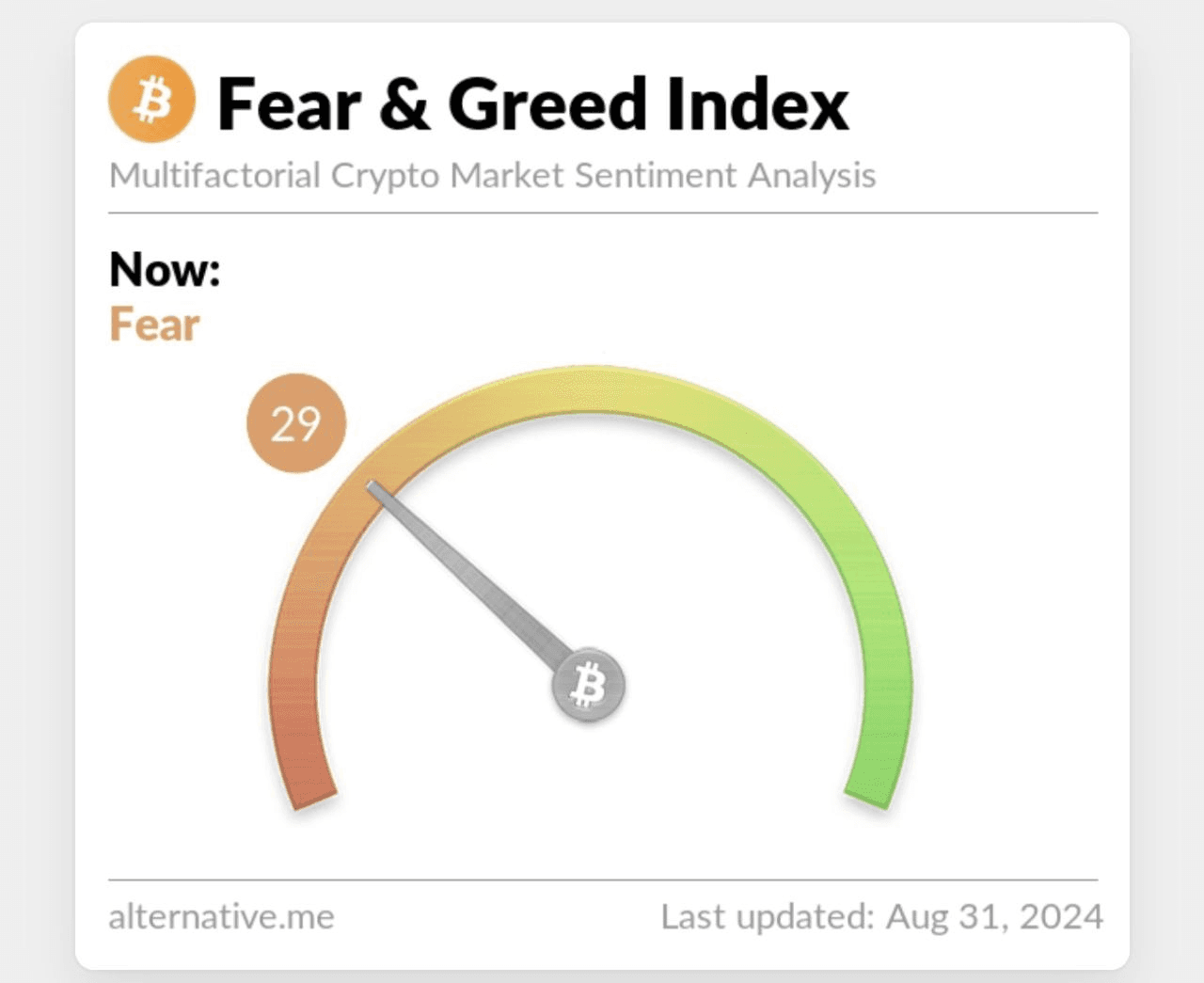Click the orange Bitcoin logo icon
The width and height of the screenshot is (1204, 983).
151,101
